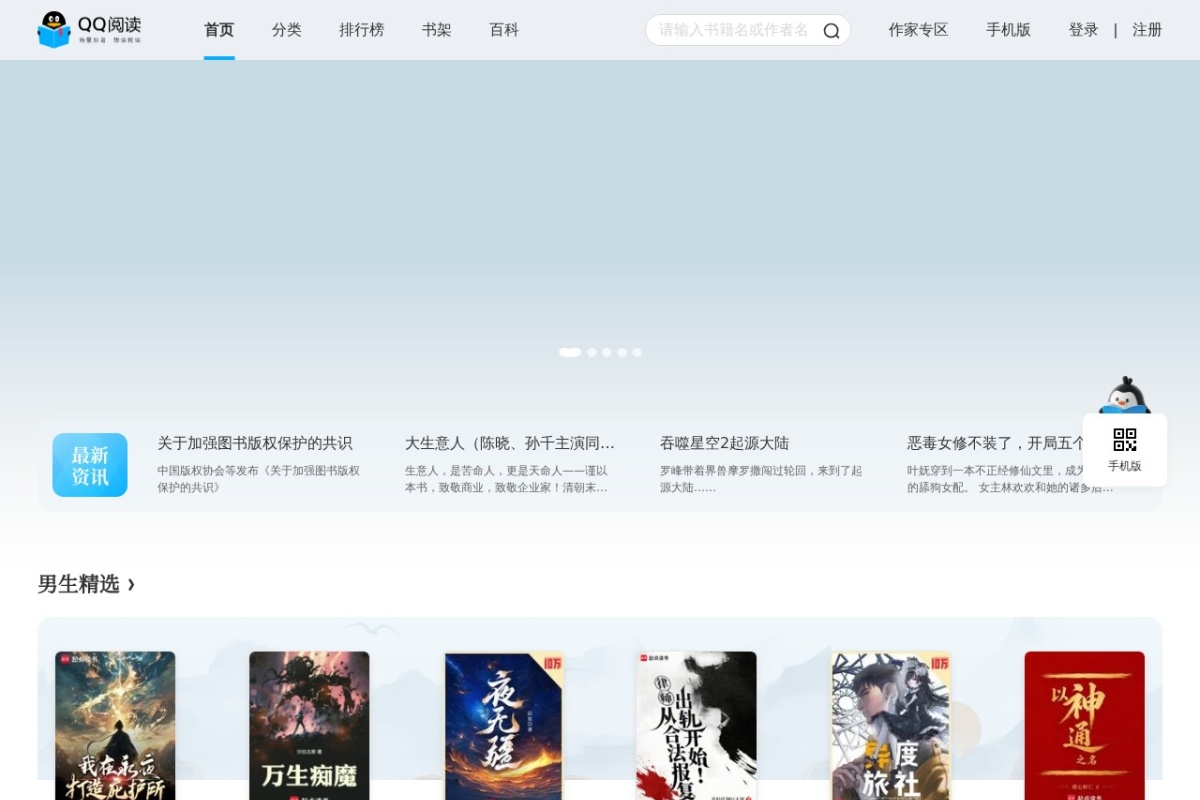Expand the 男生精选 section arrow
Viewport: 1200px width, 800px height.
point(131,584)
